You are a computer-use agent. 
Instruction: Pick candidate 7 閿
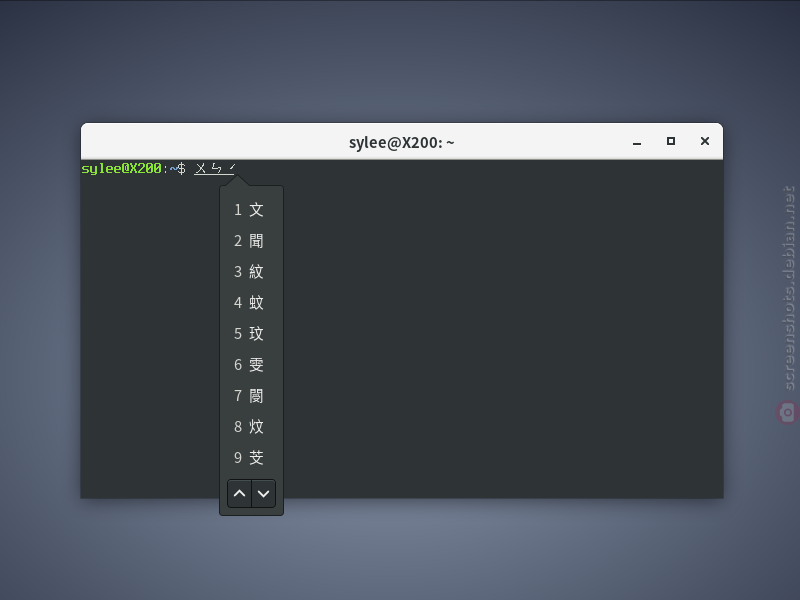(x=251, y=396)
